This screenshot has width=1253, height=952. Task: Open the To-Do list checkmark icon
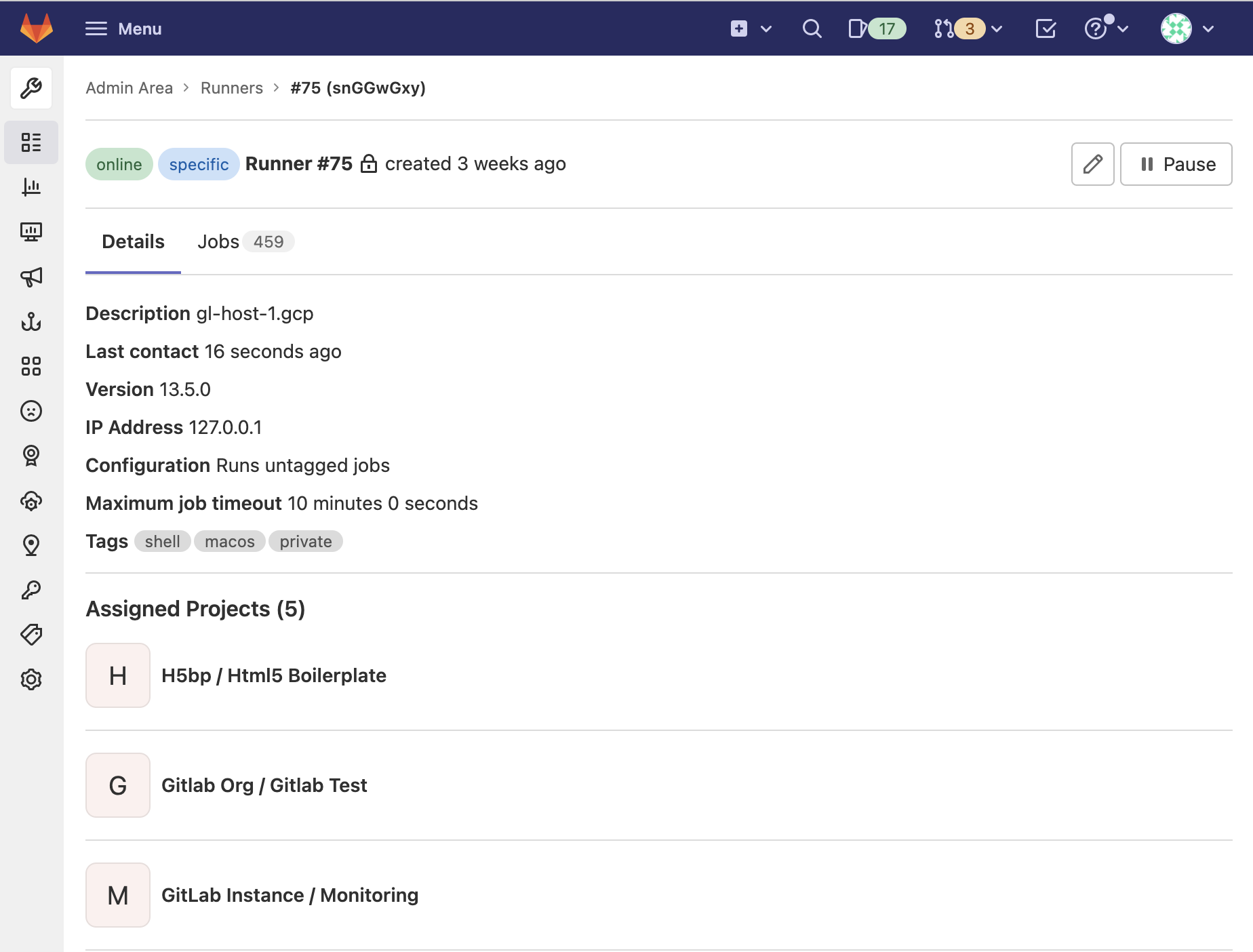(x=1046, y=28)
